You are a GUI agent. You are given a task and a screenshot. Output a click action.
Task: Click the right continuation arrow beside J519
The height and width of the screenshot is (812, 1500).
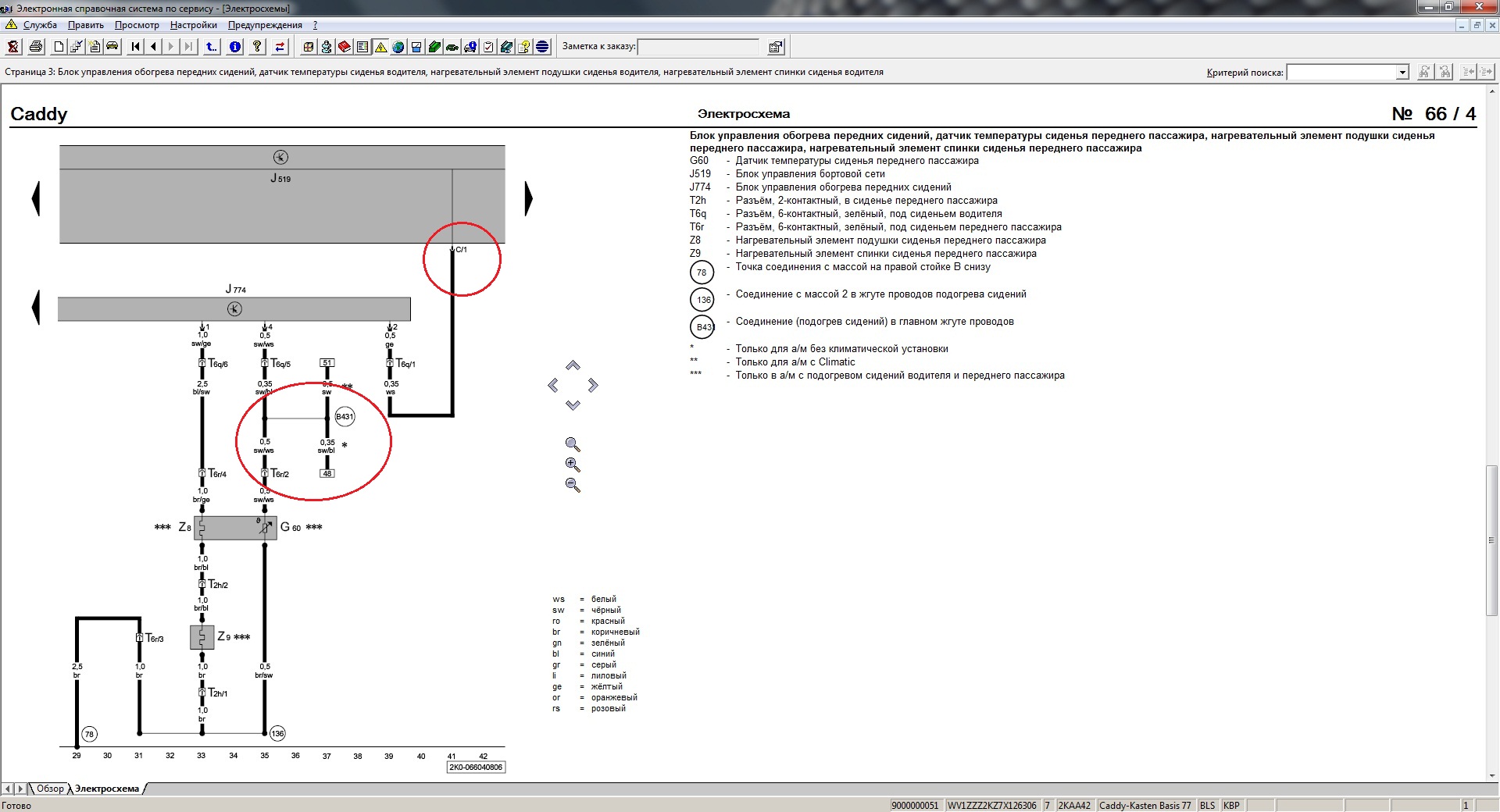click(529, 198)
